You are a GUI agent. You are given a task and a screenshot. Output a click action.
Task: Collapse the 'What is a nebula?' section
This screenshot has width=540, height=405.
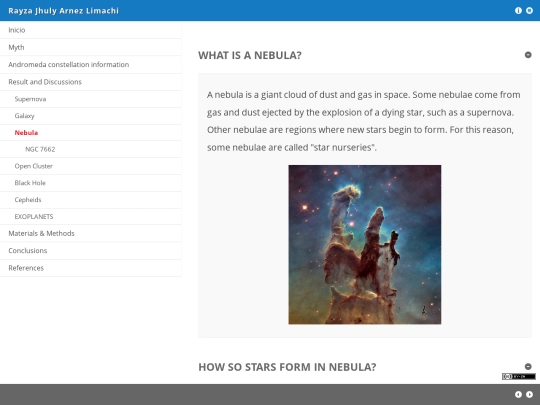coord(528,55)
